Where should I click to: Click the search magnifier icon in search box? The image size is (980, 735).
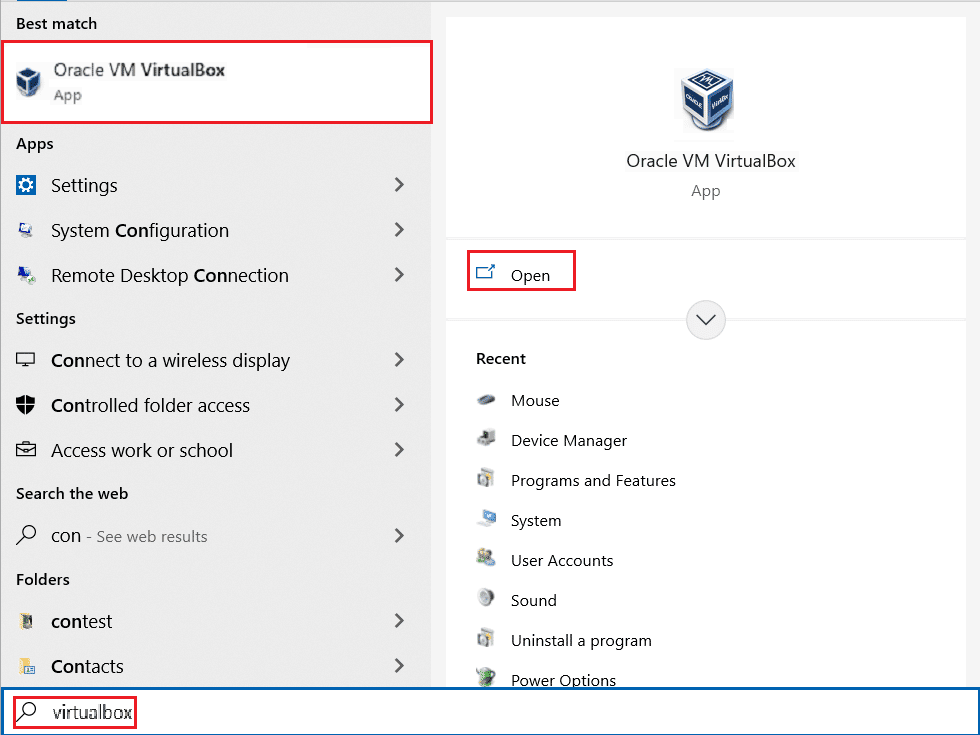click(27, 712)
